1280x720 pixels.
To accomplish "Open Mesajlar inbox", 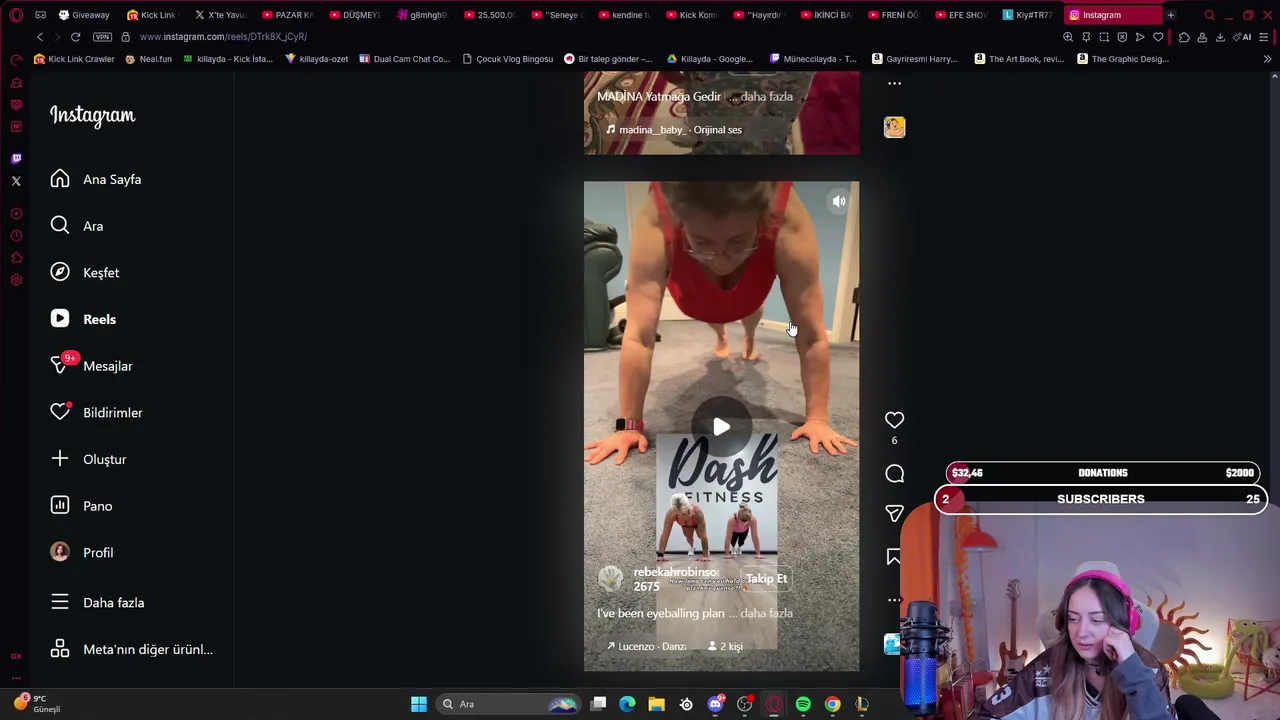I will click(x=92, y=366).
